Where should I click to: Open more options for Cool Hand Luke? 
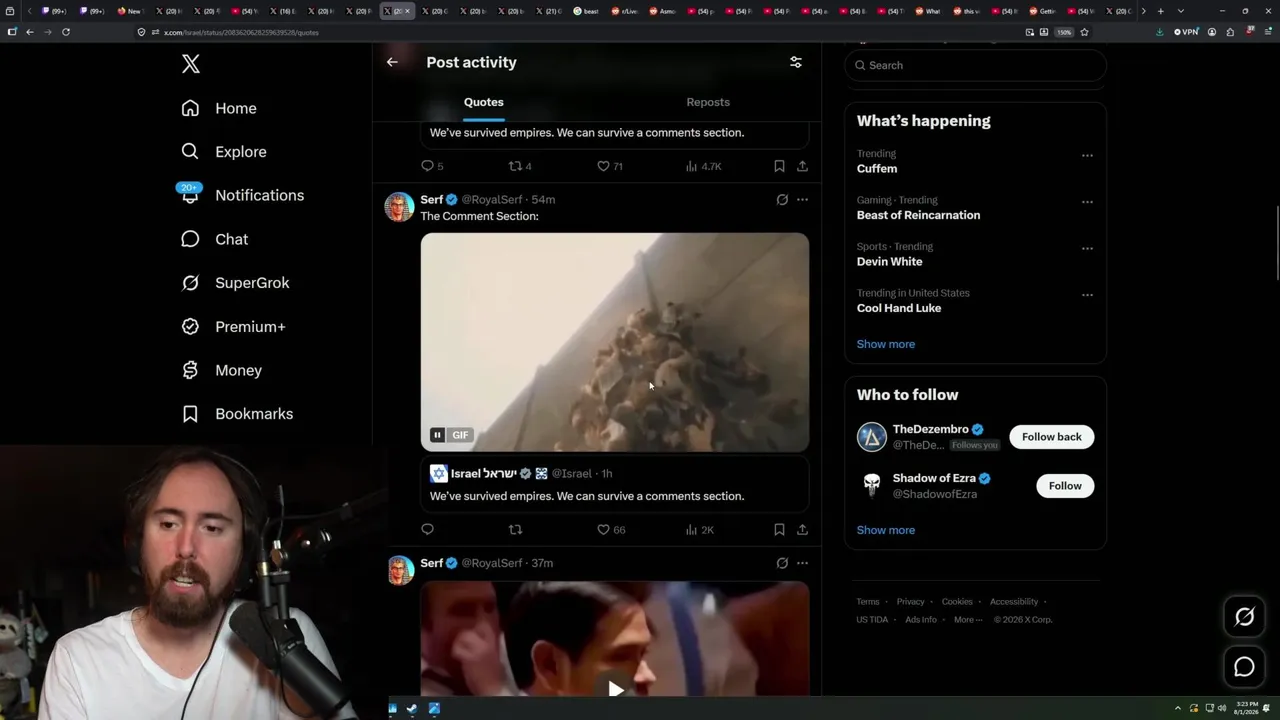click(x=1087, y=295)
